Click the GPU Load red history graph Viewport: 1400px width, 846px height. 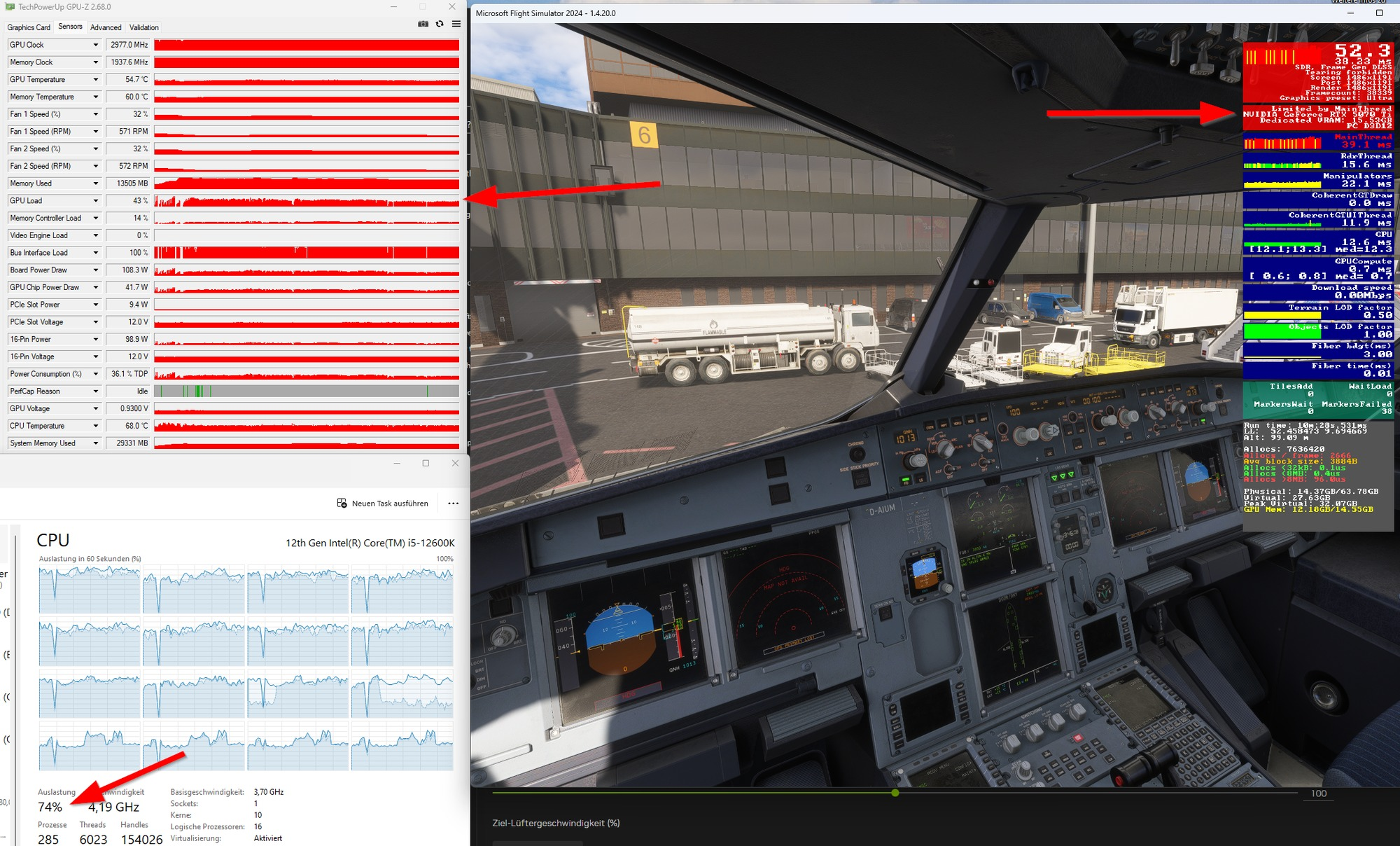307,201
